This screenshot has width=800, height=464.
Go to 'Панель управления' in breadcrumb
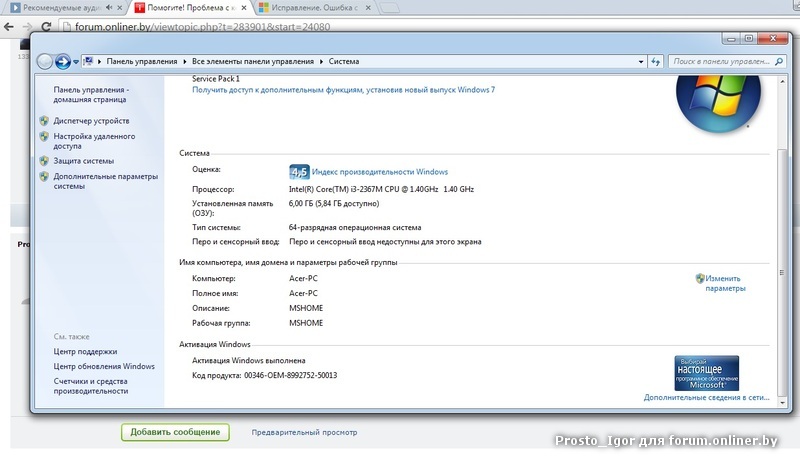(142, 61)
